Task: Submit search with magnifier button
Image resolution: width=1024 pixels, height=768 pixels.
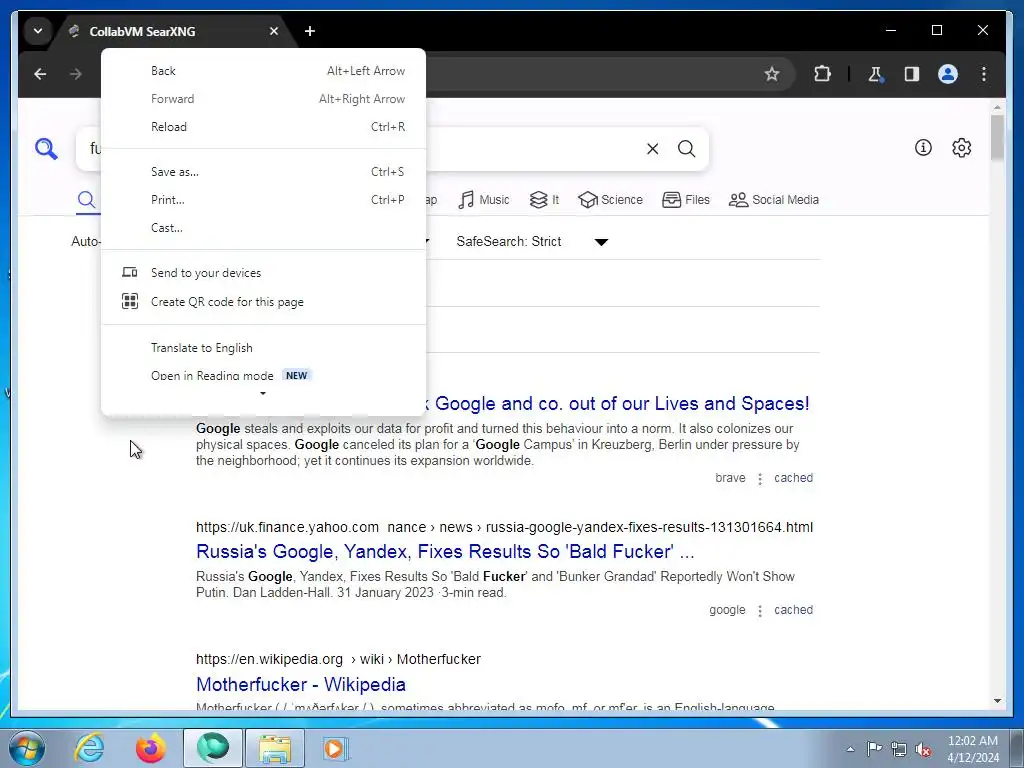Action: pos(686,149)
